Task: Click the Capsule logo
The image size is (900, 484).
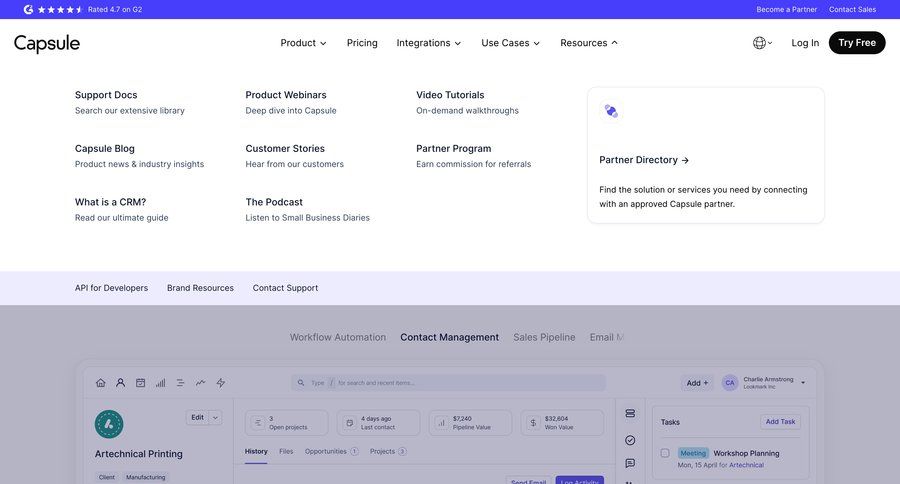Action: [47, 43]
